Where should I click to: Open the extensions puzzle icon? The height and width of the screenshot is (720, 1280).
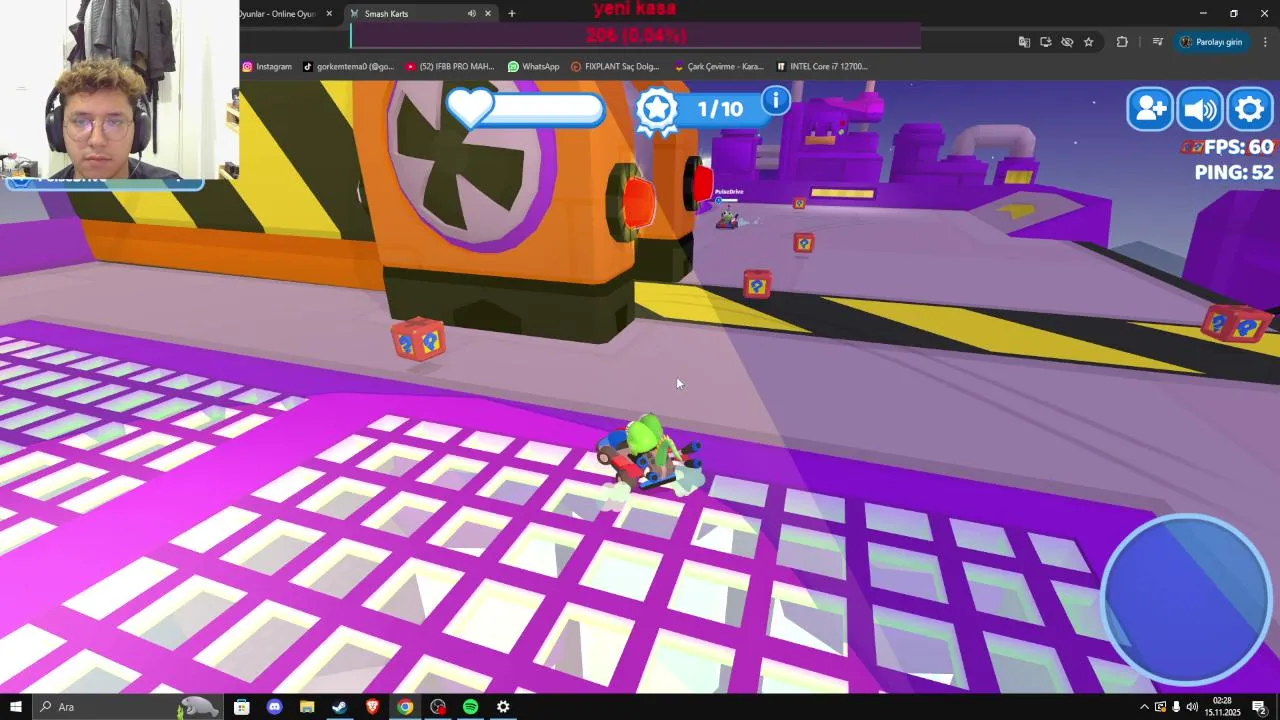[x=1122, y=42]
